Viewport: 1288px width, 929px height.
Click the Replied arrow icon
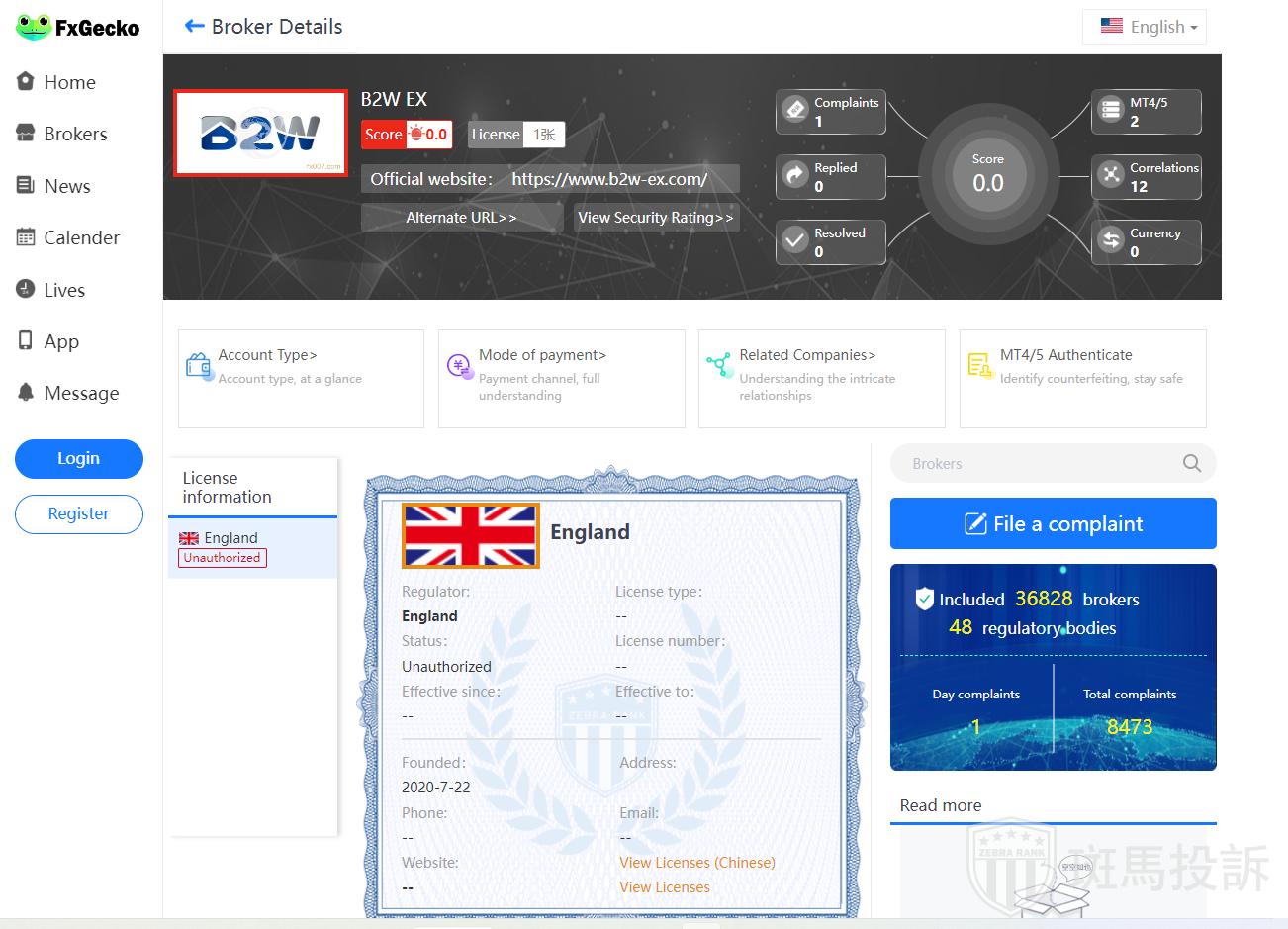(x=795, y=175)
